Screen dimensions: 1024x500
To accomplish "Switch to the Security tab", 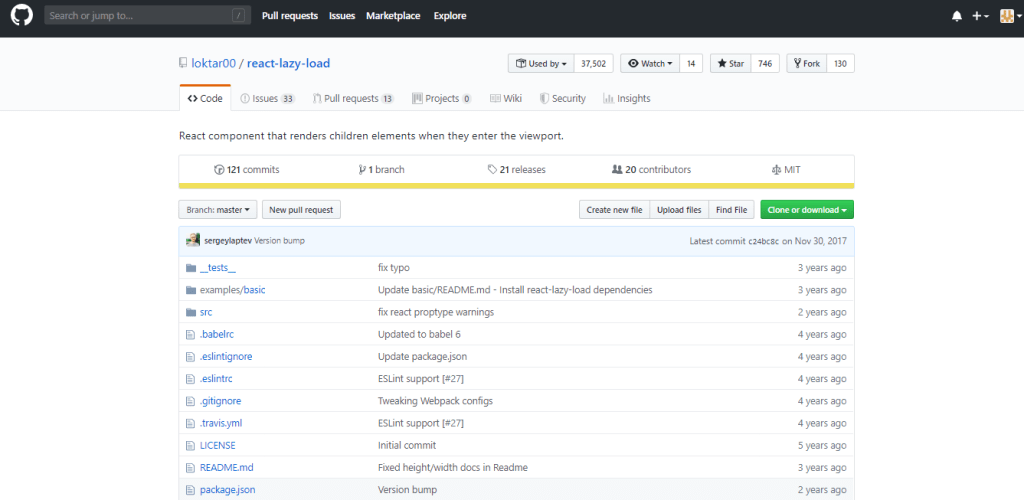I will pos(563,99).
